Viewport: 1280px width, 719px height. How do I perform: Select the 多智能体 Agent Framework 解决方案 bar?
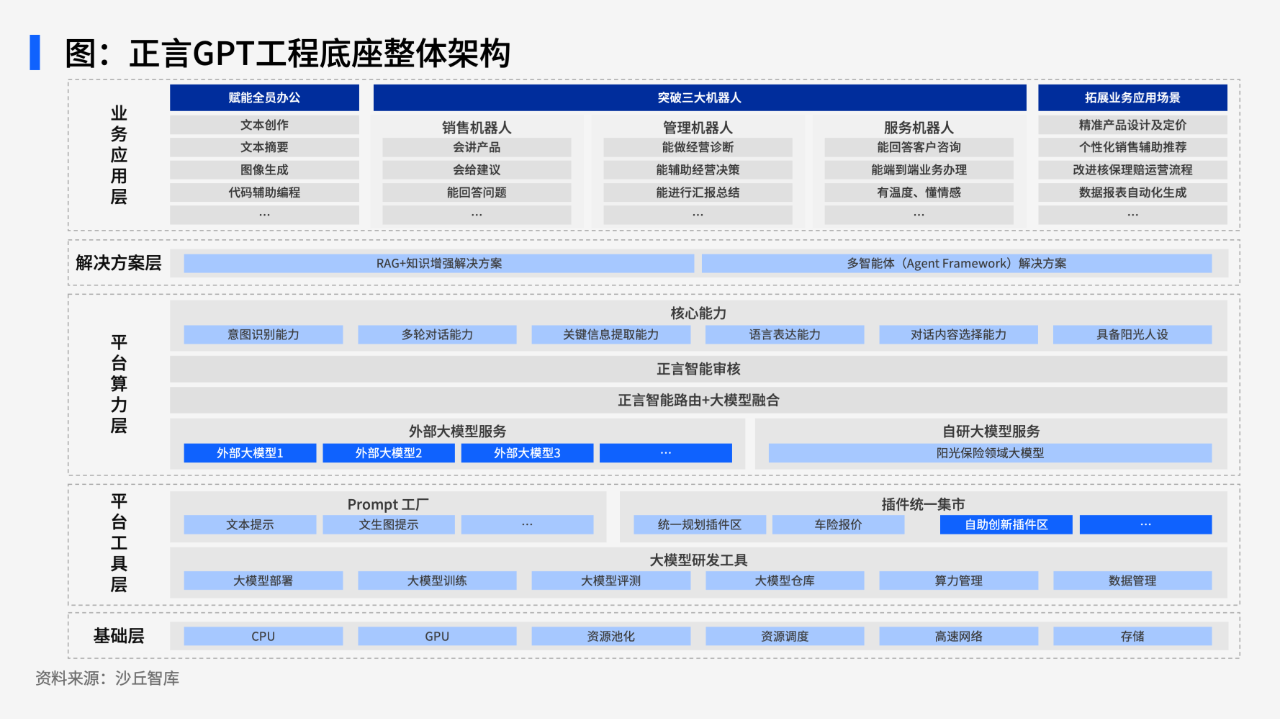tap(956, 264)
